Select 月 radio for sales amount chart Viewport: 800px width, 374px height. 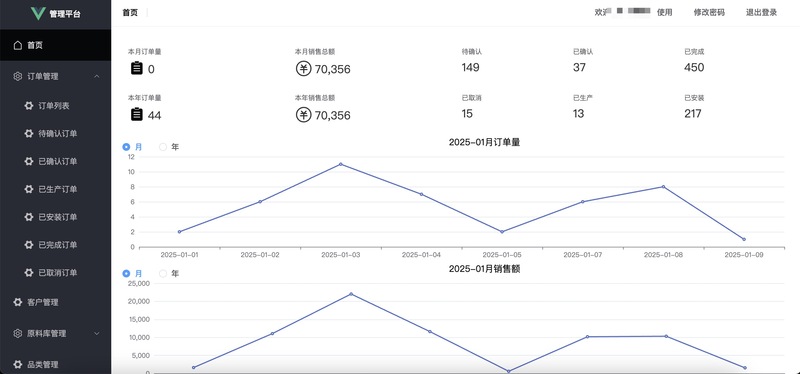pyautogui.click(x=127, y=273)
